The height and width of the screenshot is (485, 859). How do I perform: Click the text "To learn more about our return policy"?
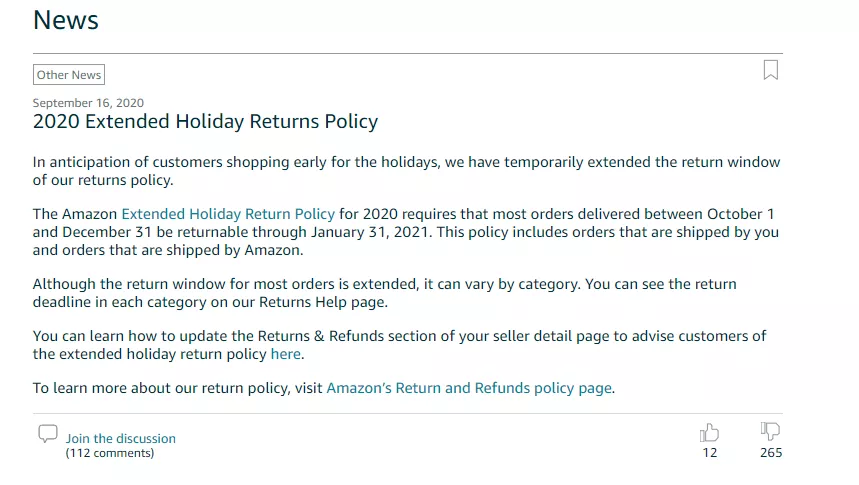click(177, 388)
